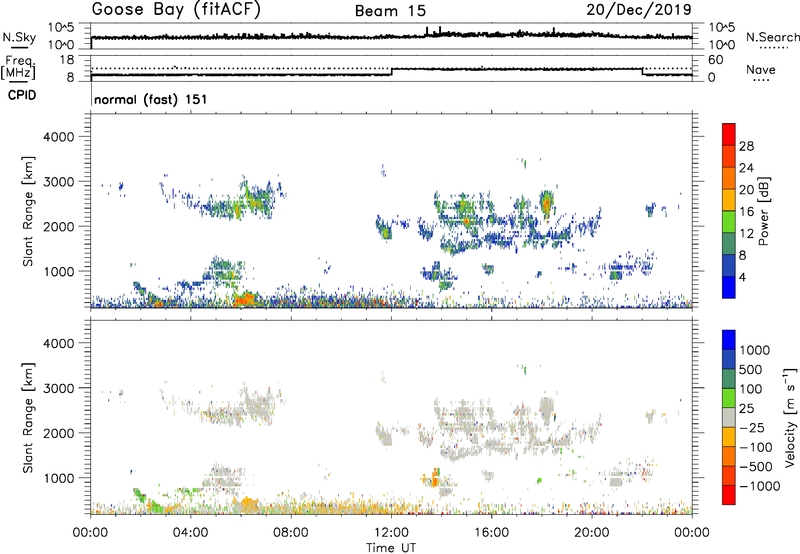Click 'Slant Range [km]' label of power panel

click(28, 211)
